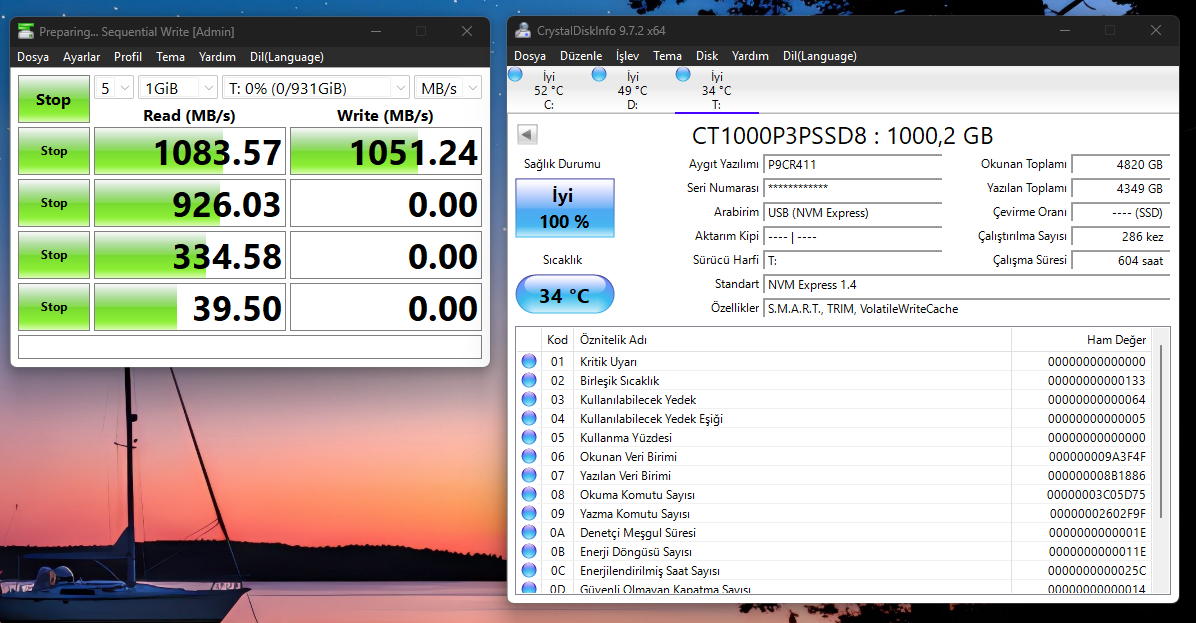The width and height of the screenshot is (1196, 623).
Task: Click the Kod column header
Action: [x=558, y=339]
